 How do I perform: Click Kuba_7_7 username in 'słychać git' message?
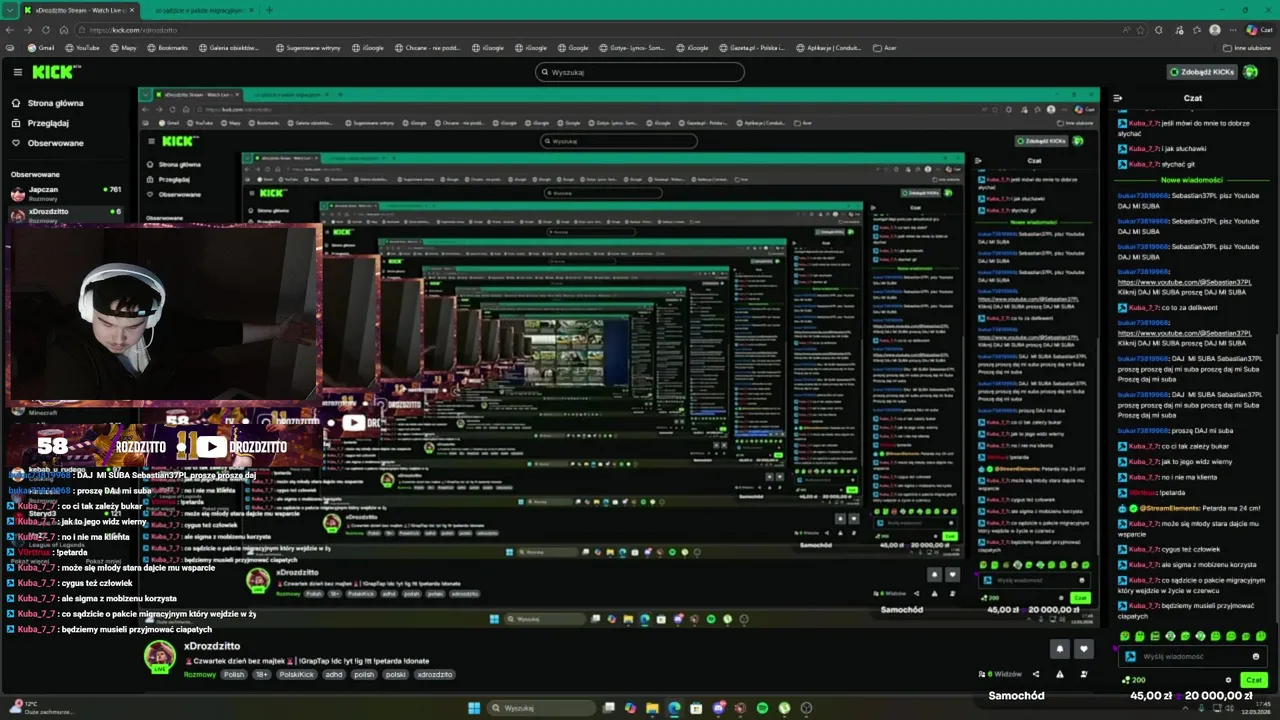click(x=1144, y=164)
